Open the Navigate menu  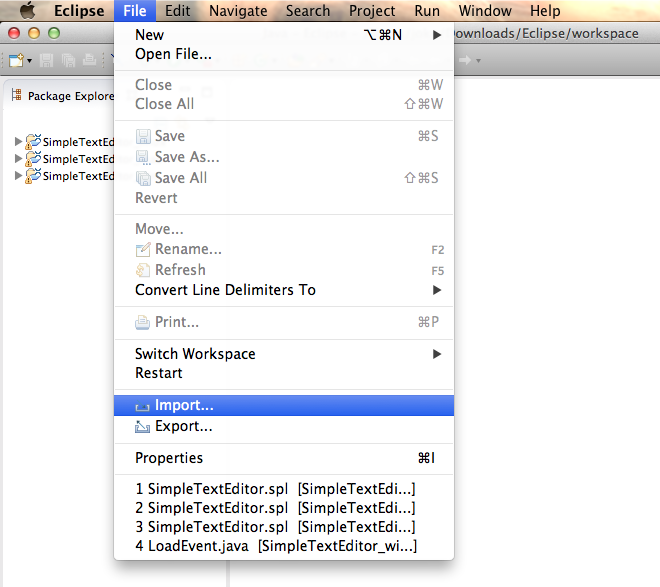238,11
